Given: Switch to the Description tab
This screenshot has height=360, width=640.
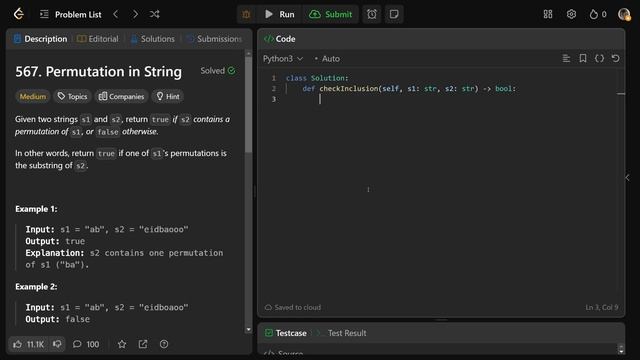Looking at the screenshot, I should coord(40,39).
